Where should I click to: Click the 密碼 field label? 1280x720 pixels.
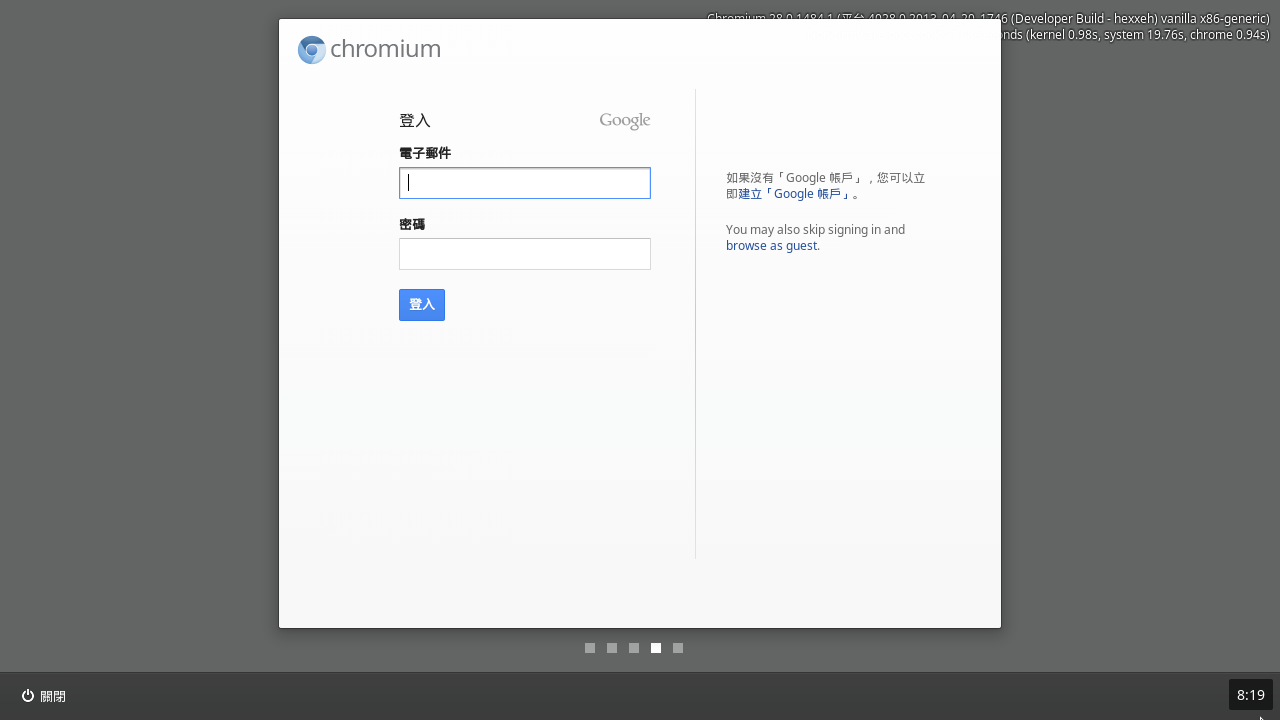412,224
